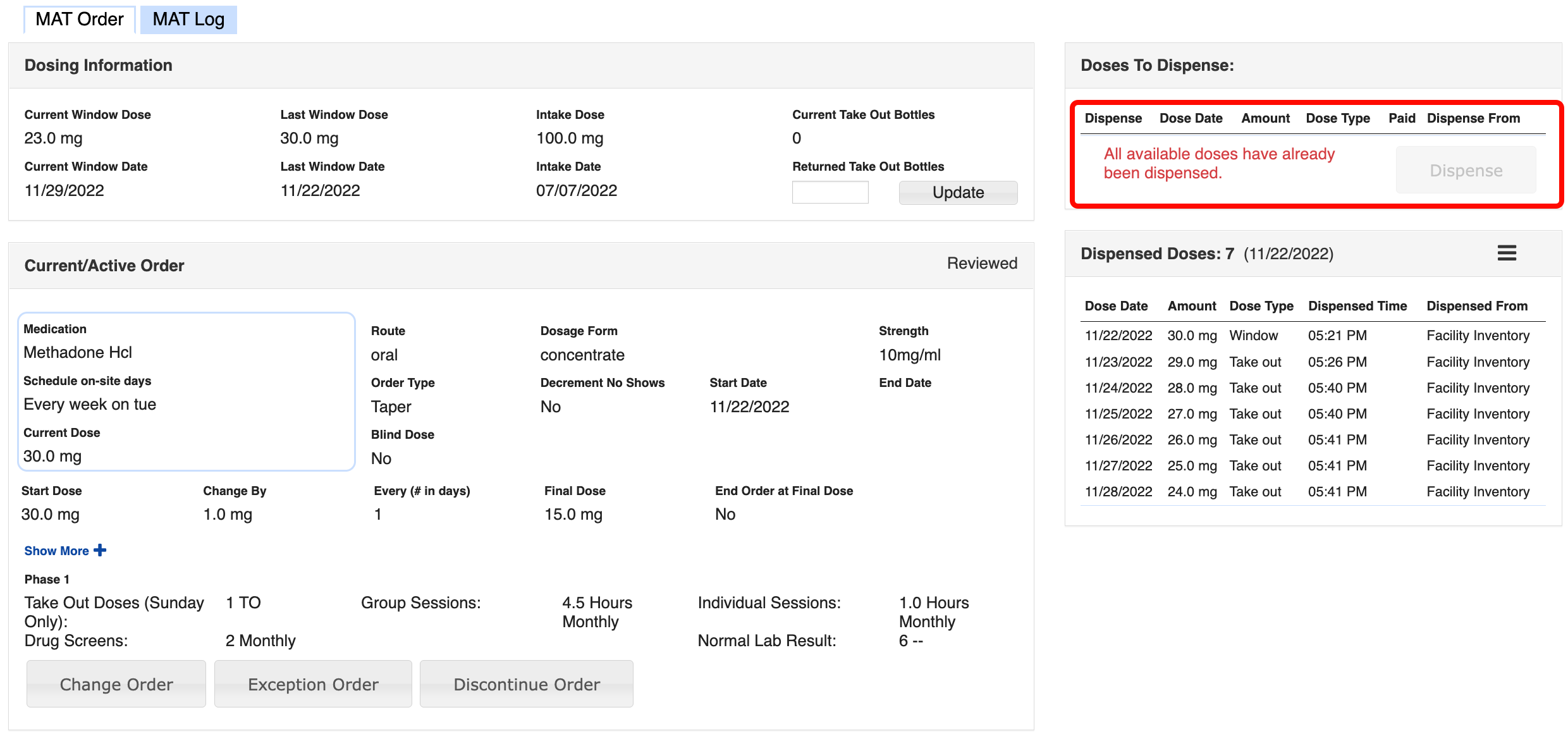Viewport: 1568px width, 741px height.
Task: Open the Exception Order button
Action: pyautogui.click(x=313, y=684)
